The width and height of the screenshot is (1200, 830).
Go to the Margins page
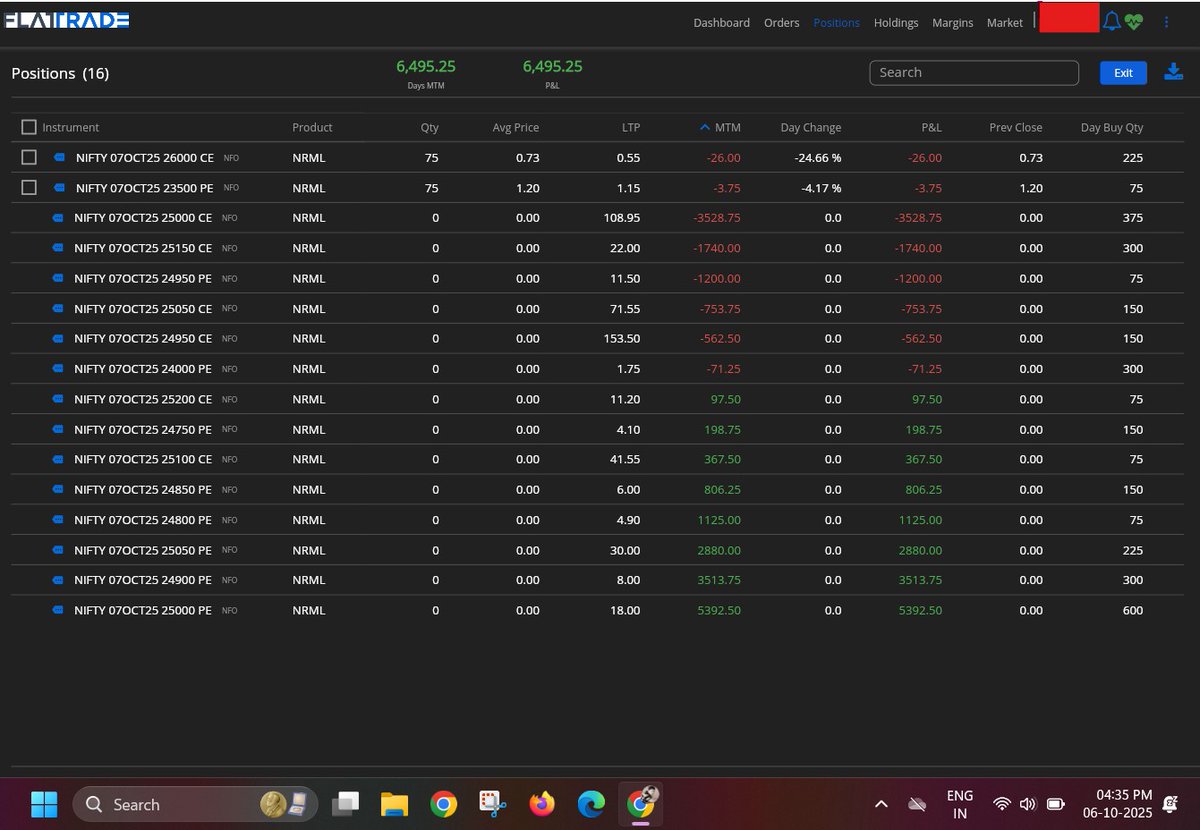pos(952,22)
